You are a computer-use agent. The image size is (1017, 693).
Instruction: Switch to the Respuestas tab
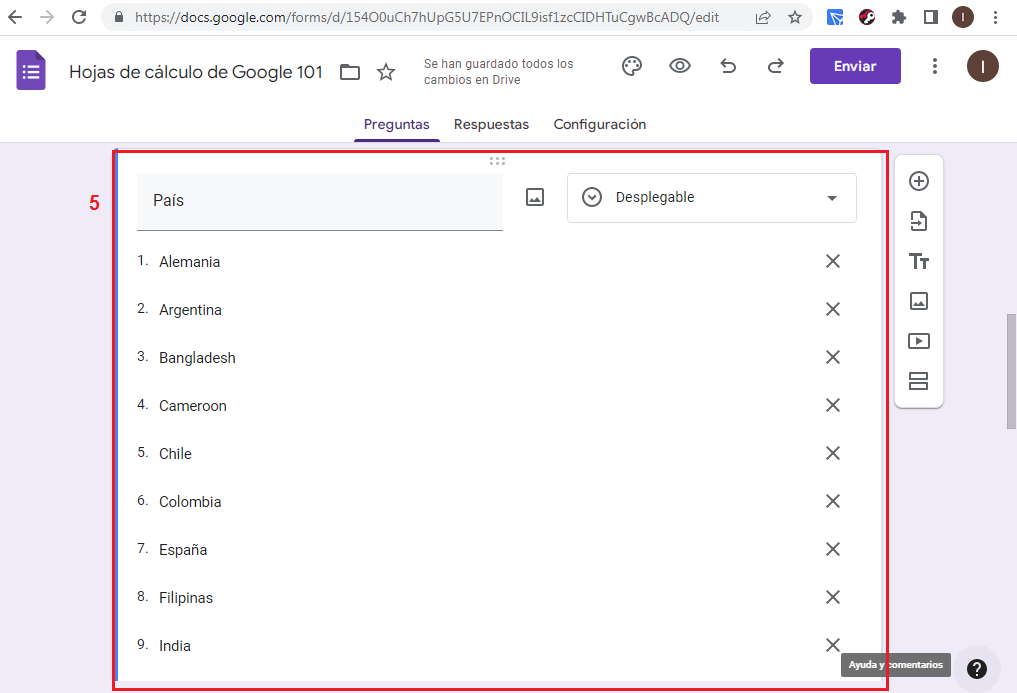tap(491, 125)
